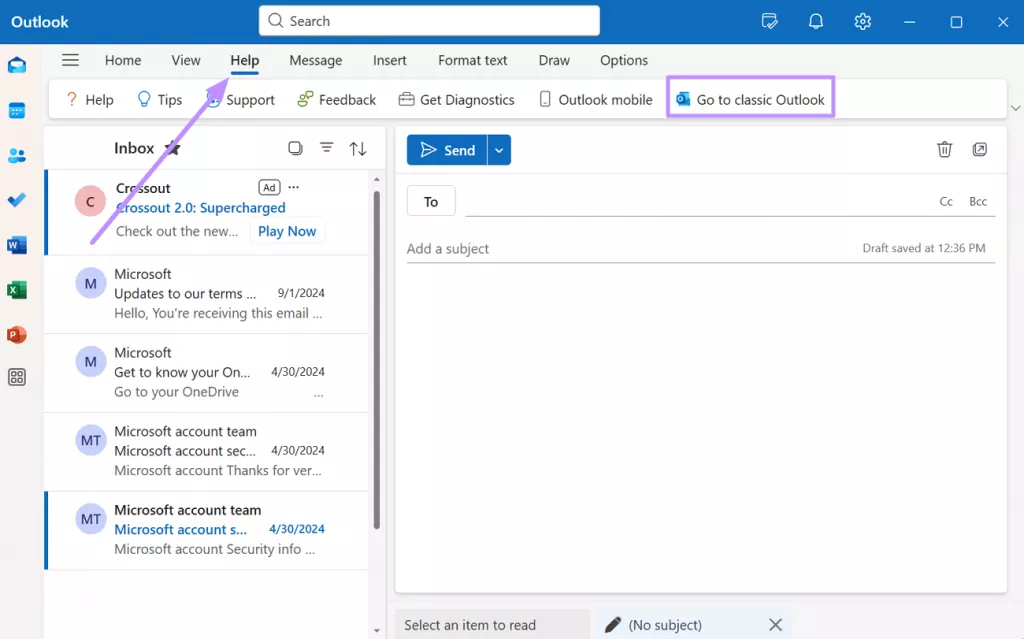Select the Help tab
The width and height of the screenshot is (1024, 639).
[245, 60]
